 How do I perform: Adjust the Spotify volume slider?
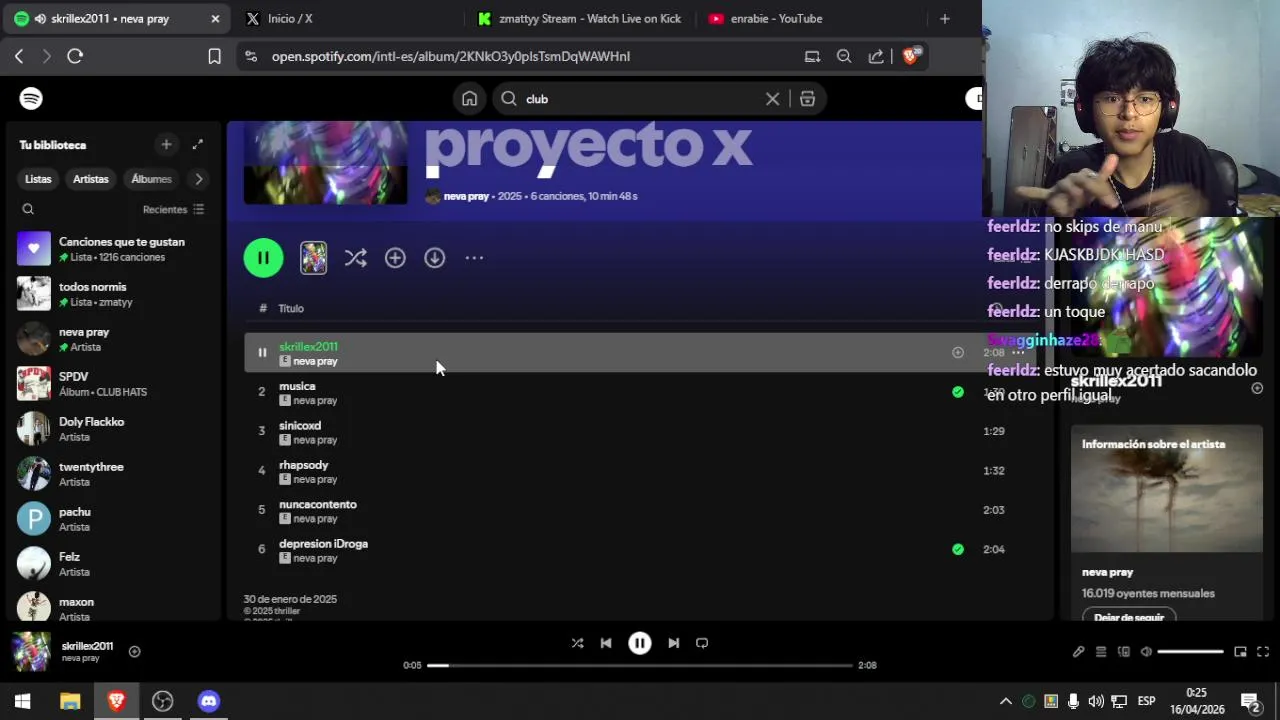1190,652
